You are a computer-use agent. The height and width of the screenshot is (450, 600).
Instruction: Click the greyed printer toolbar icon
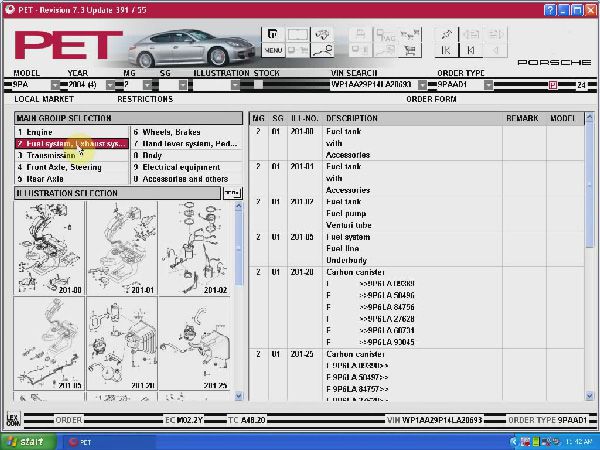[x=360, y=34]
